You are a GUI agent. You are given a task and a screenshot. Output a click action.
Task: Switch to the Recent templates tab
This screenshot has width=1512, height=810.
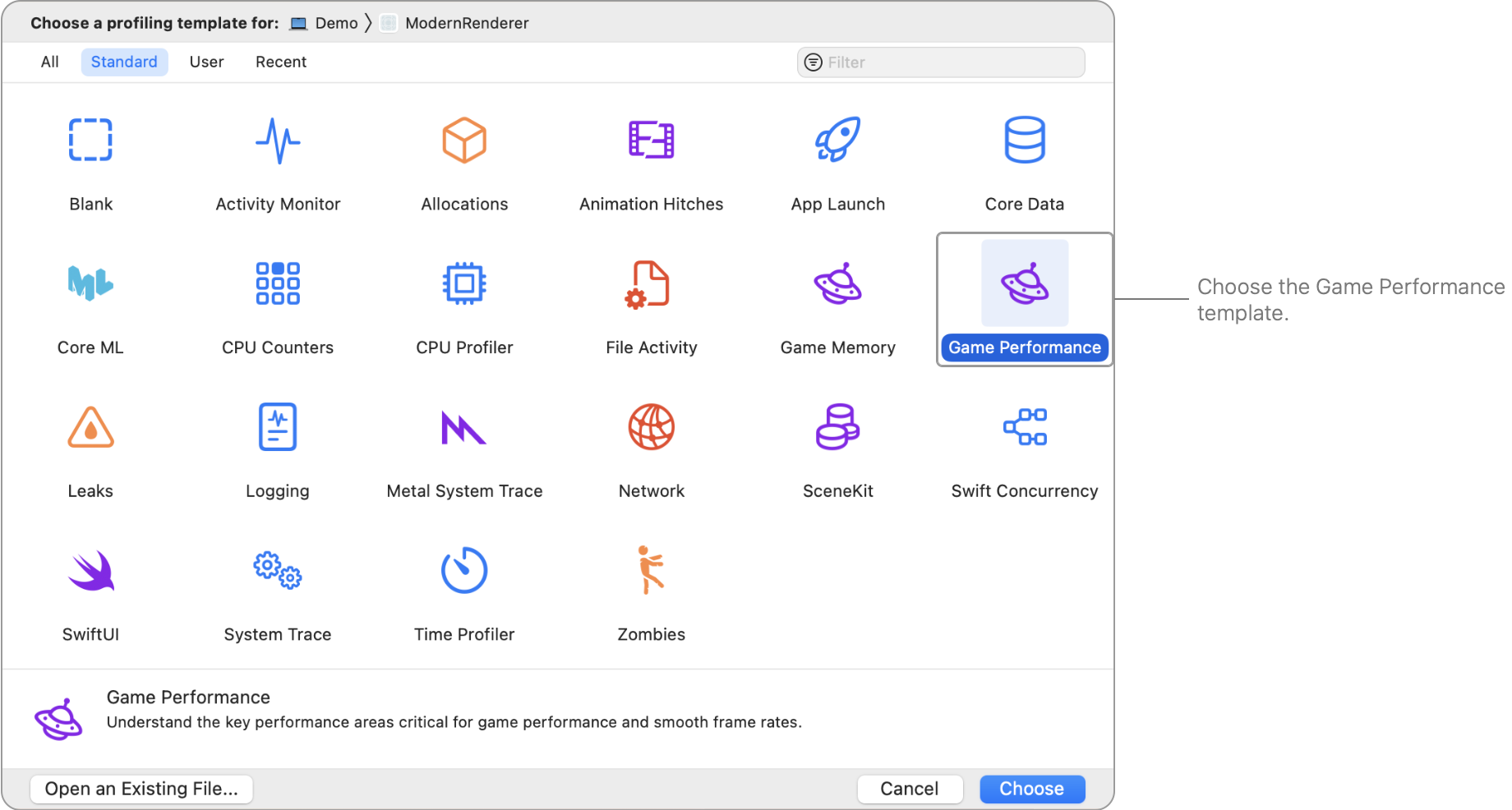click(x=280, y=62)
